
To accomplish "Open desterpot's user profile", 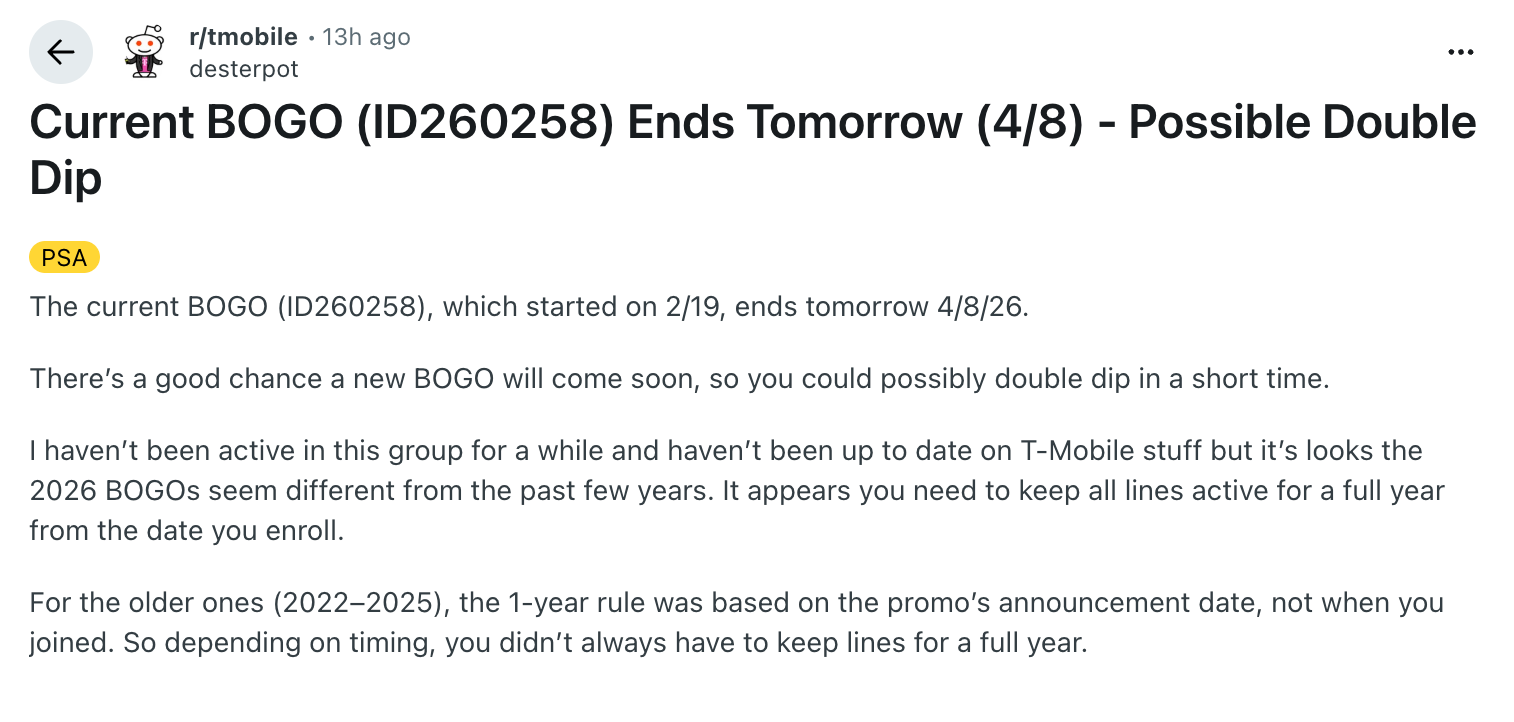I will tap(244, 68).
